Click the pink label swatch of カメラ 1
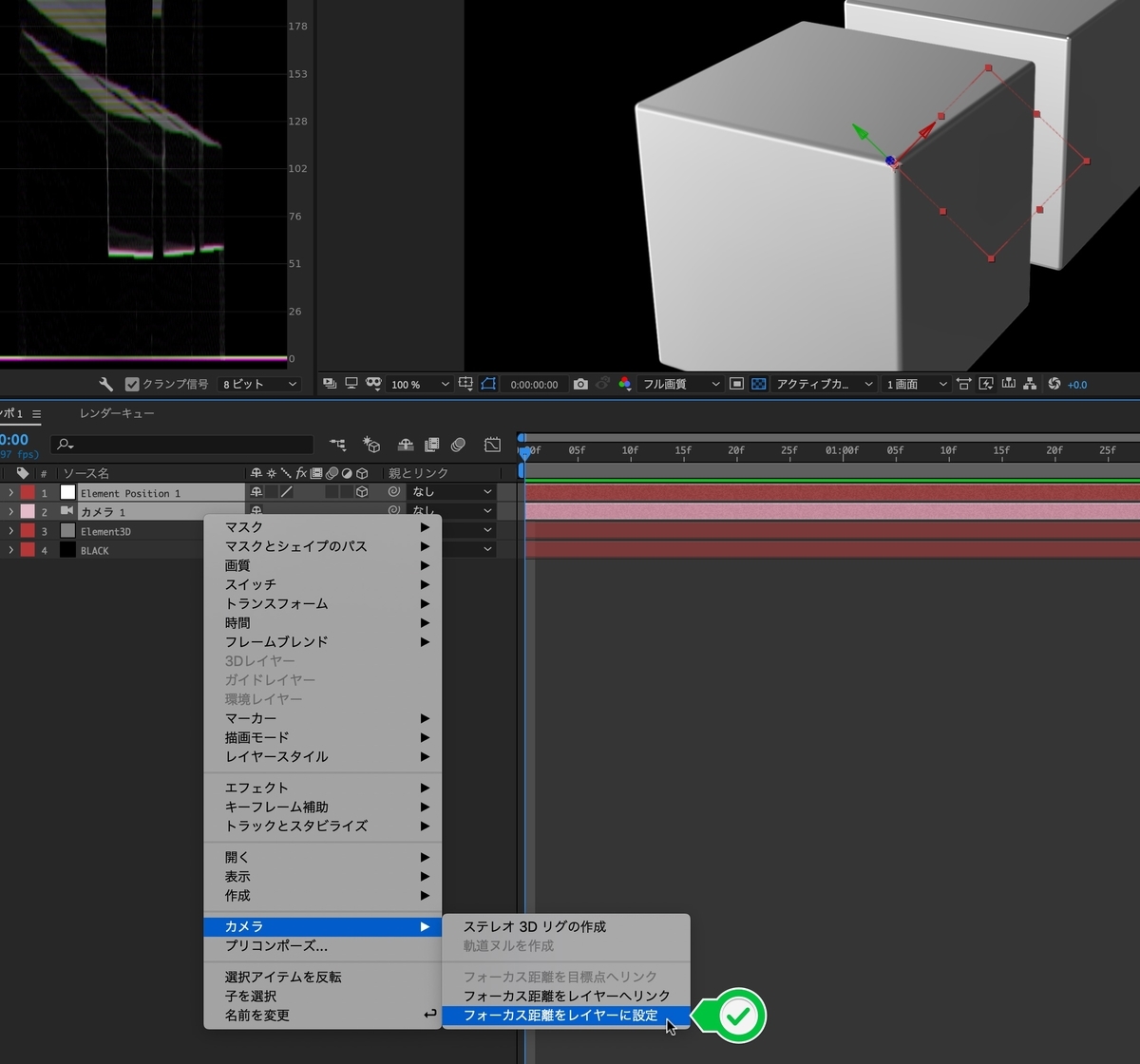This screenshot has width=1140, height=1064. [x=28, y=511]
